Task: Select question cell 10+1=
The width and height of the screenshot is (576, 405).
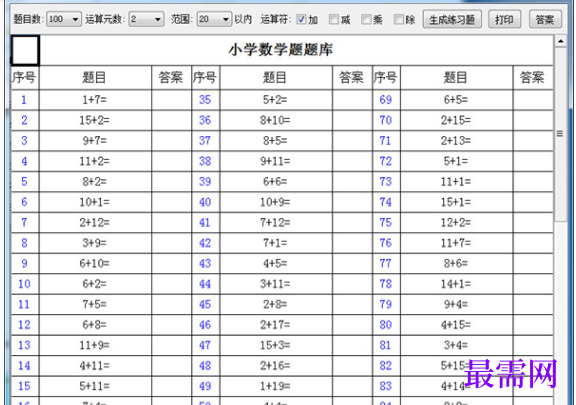Action: coord(95,202)
